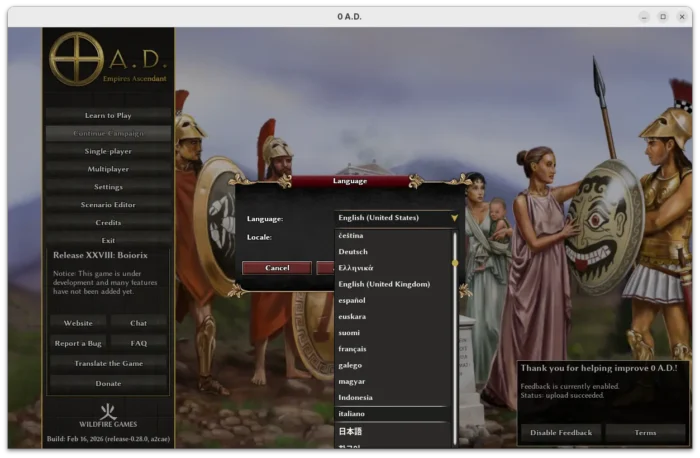
Task: Open the Learn to Play menu
Action: pyautogui.click(x=108, y=116)
